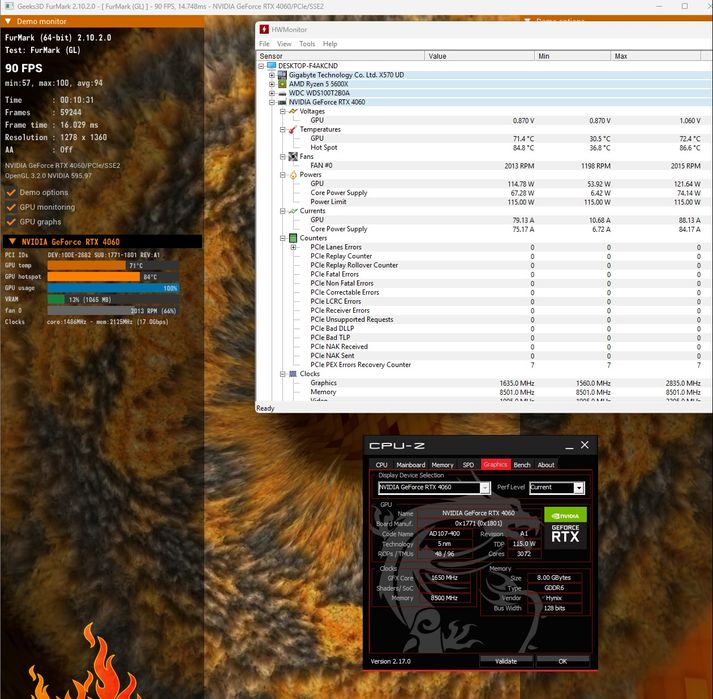Click the GPU Name field in CPU-Z
The width and height of the screenshot is (713, 699).
pyautogui.click(x=478, y=513)
